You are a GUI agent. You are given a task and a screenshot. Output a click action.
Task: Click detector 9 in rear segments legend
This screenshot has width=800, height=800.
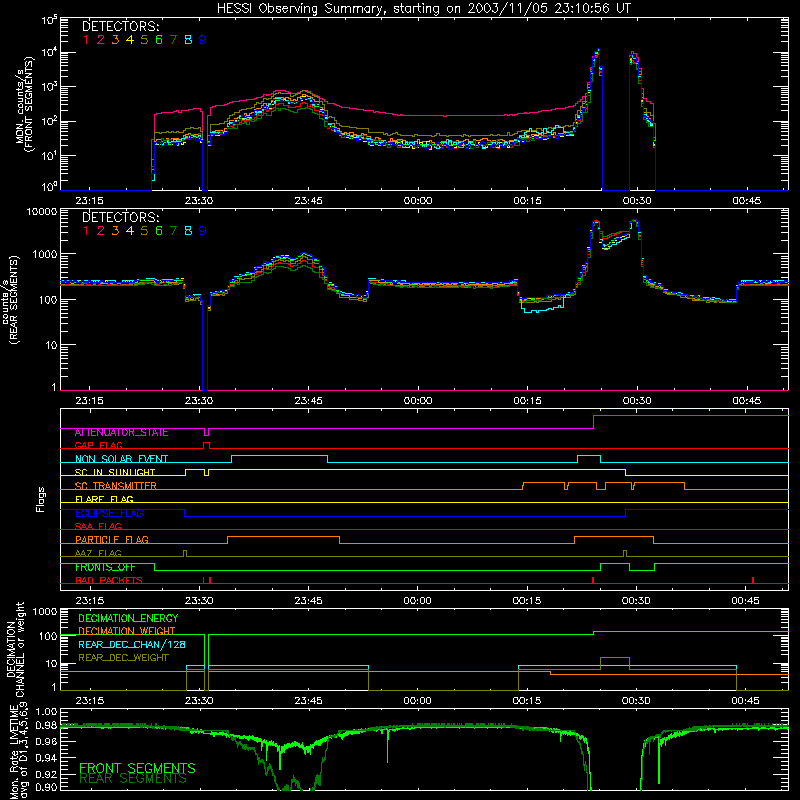[x=203, y=231]
